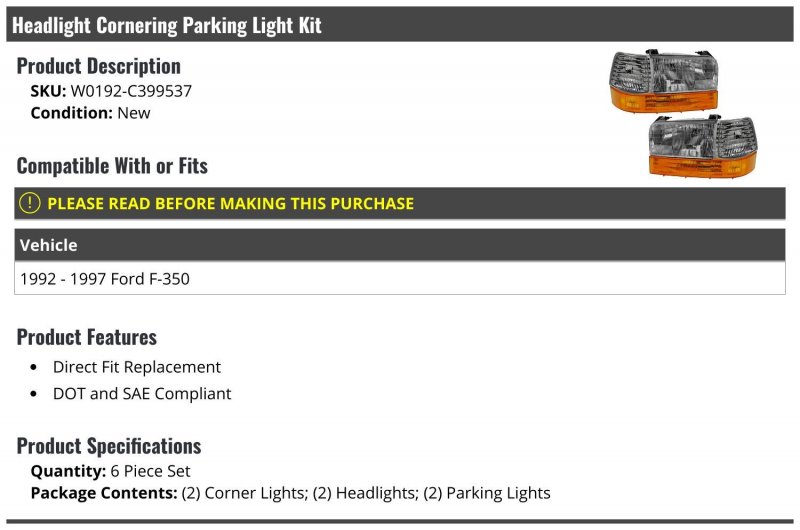Click the Compatible With or Fits heading
The width and height of the screenshot is (800, 530).
[x=112, y=166]
